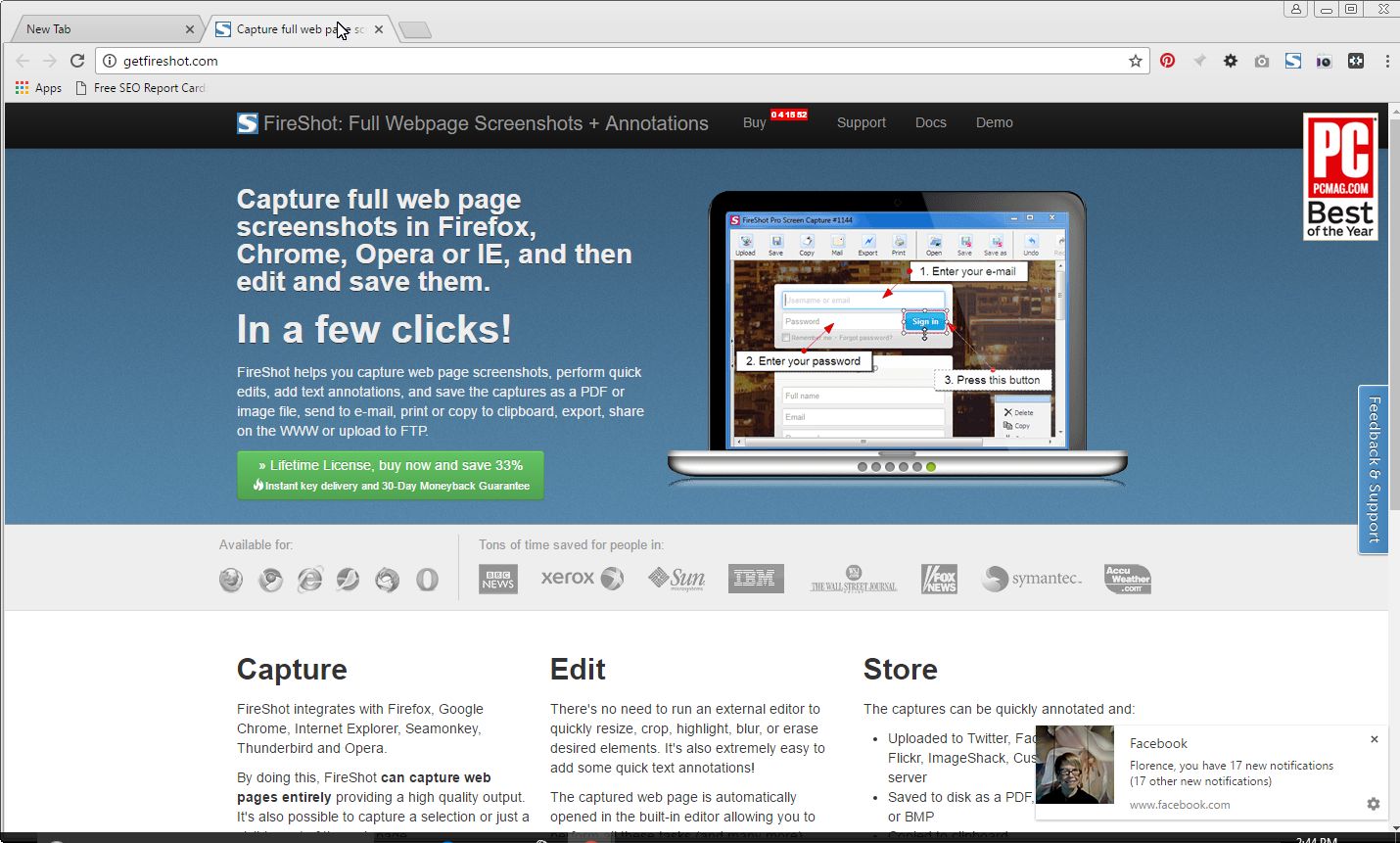Click the BBC News logo

(x=498, y=579)
